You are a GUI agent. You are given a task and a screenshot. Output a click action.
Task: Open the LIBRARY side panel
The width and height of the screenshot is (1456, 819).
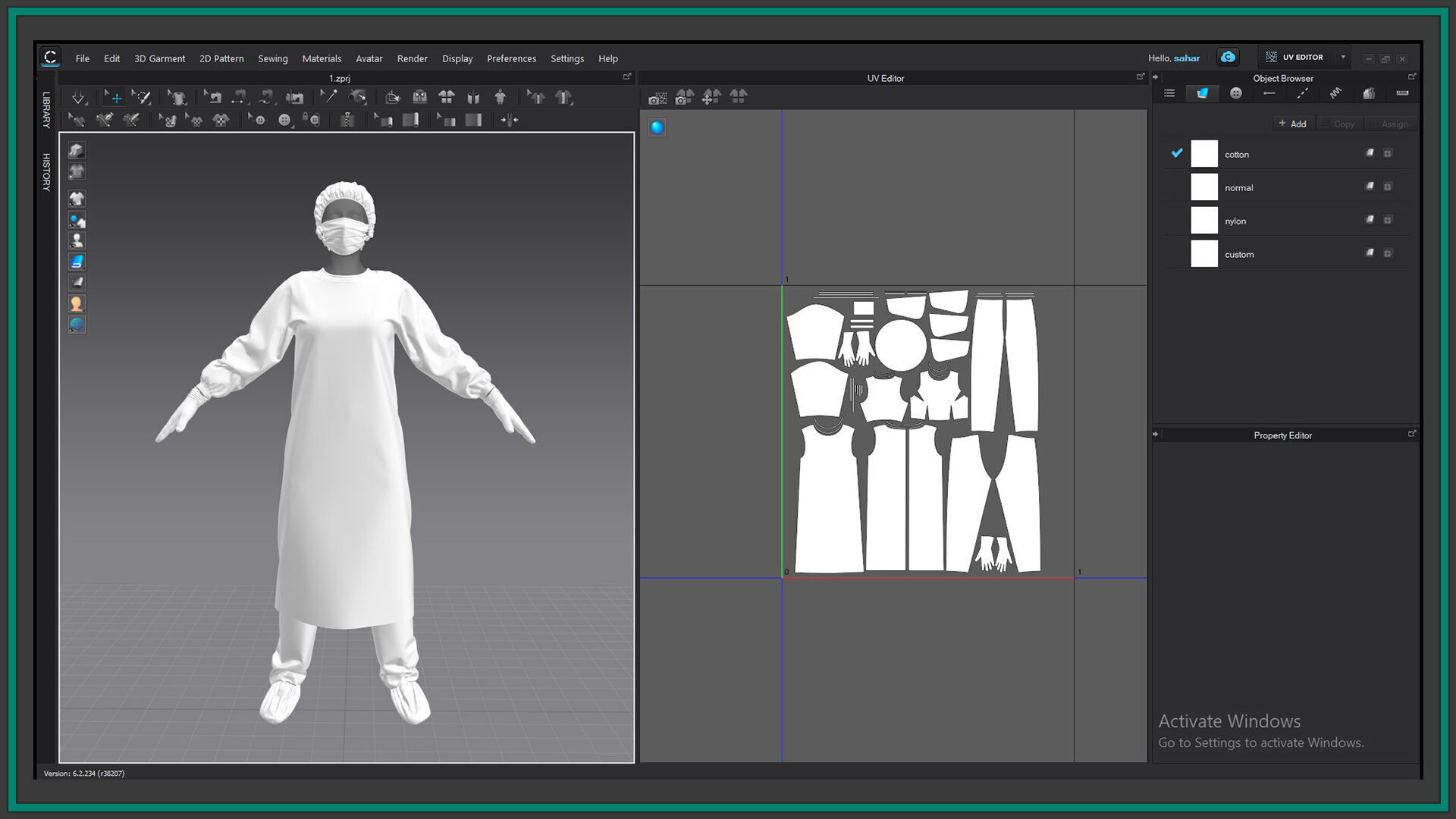pos(46,110)
